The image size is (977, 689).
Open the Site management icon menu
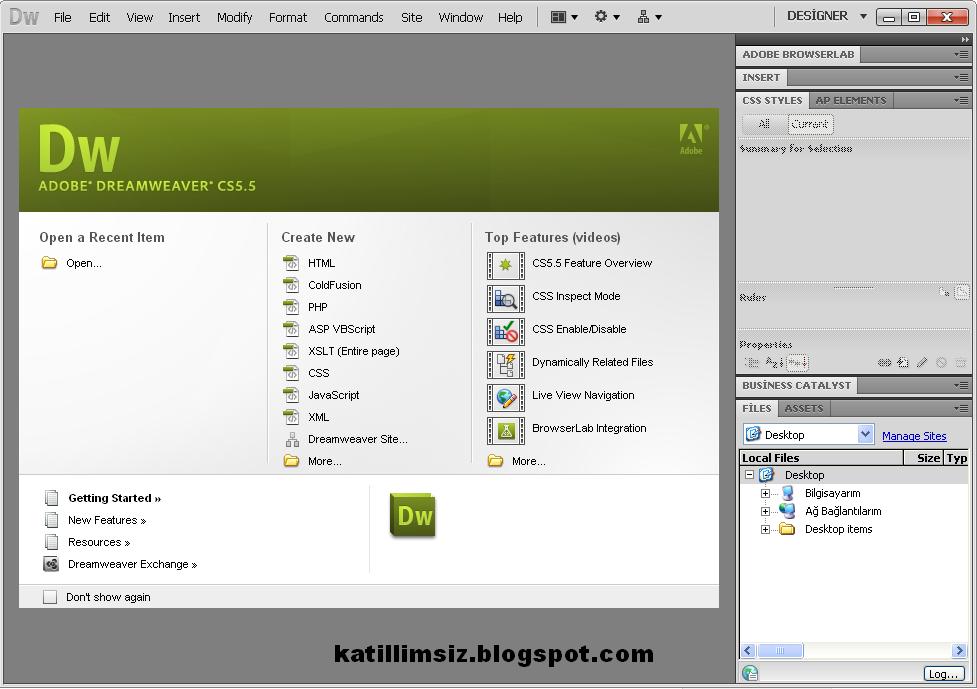[x=649, y=17]
